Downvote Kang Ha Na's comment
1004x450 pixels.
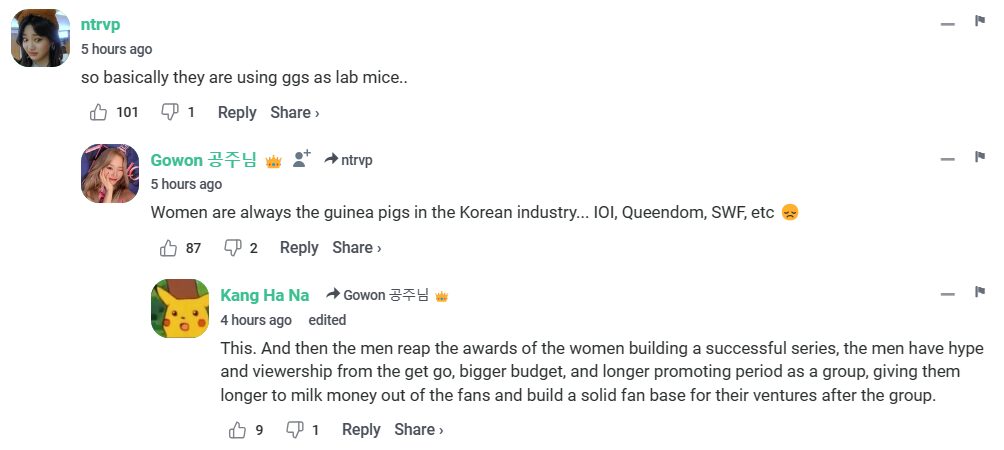tap(295, 430)
